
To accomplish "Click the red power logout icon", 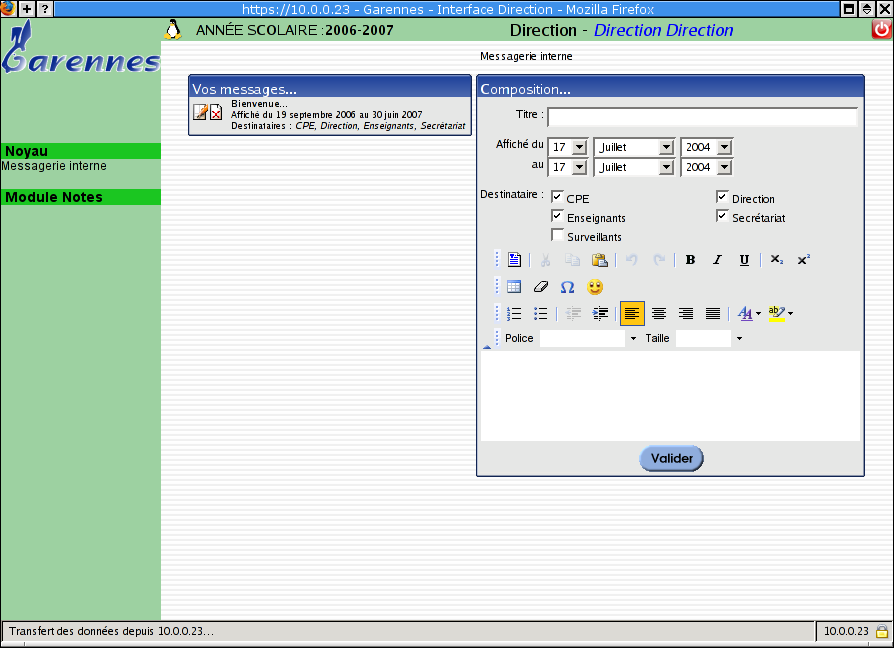I will [881, 30].
